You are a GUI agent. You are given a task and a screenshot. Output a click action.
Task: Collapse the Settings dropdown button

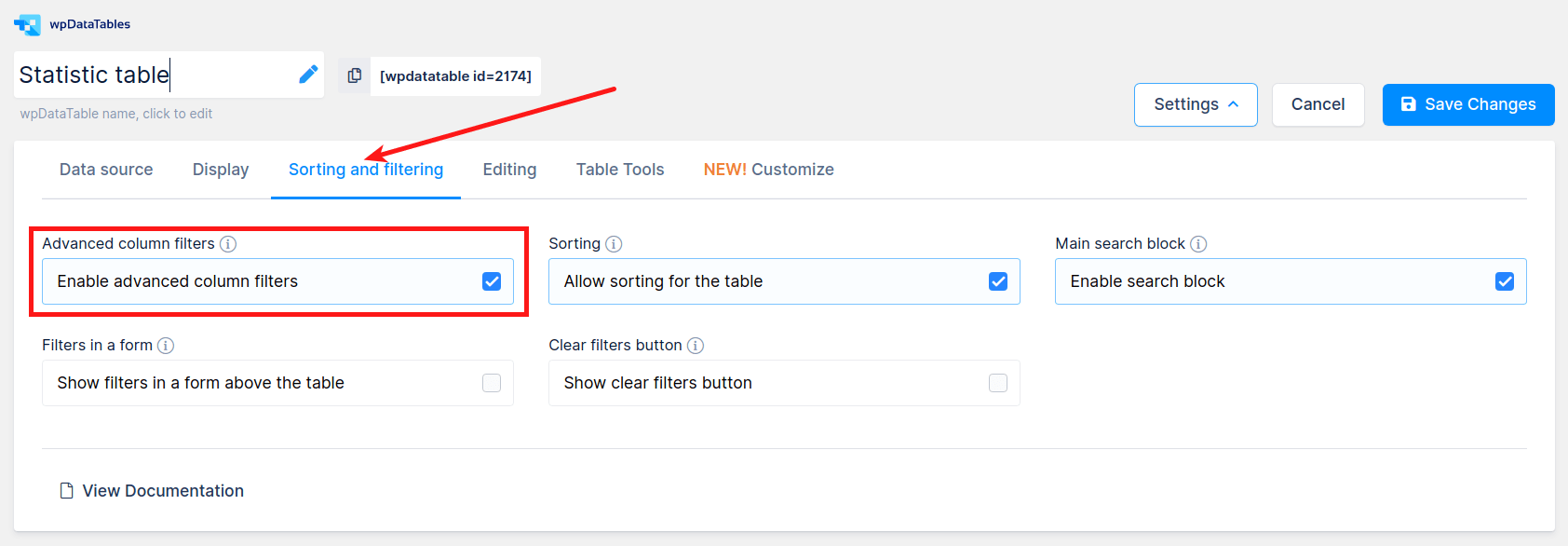pyautogui.click(x=1196, y=104)
